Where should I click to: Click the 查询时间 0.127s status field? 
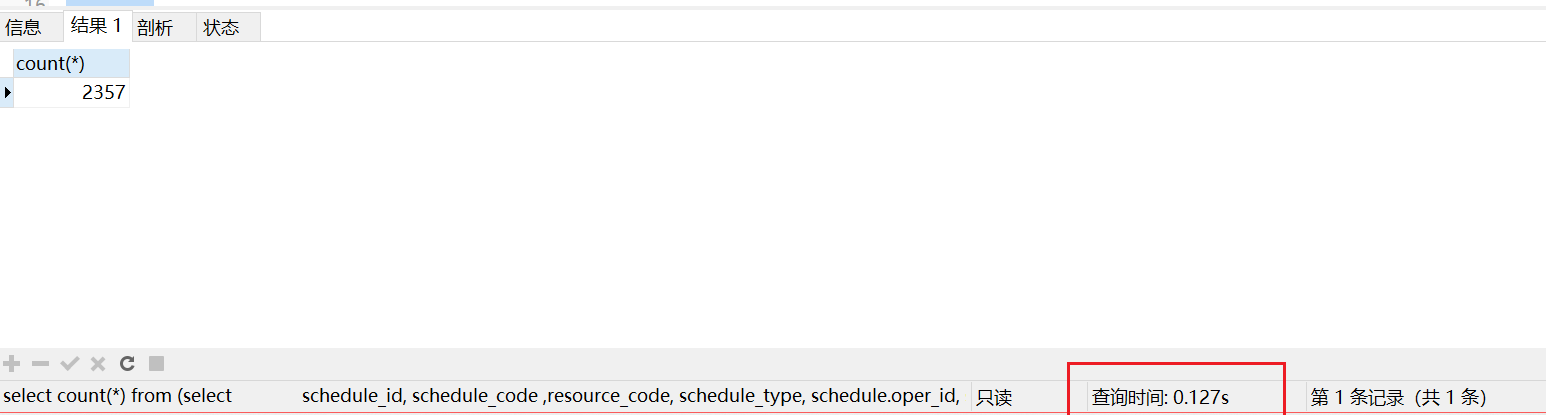1160,397
